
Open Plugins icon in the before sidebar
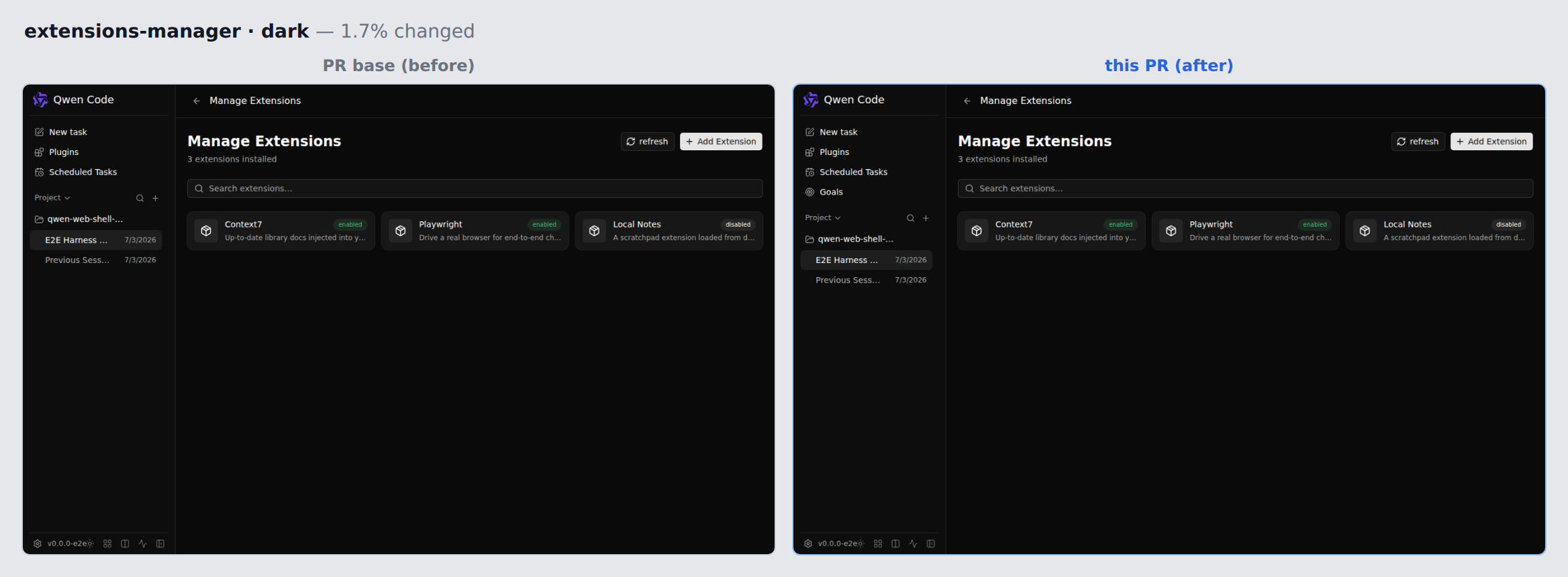pos(40,152)
